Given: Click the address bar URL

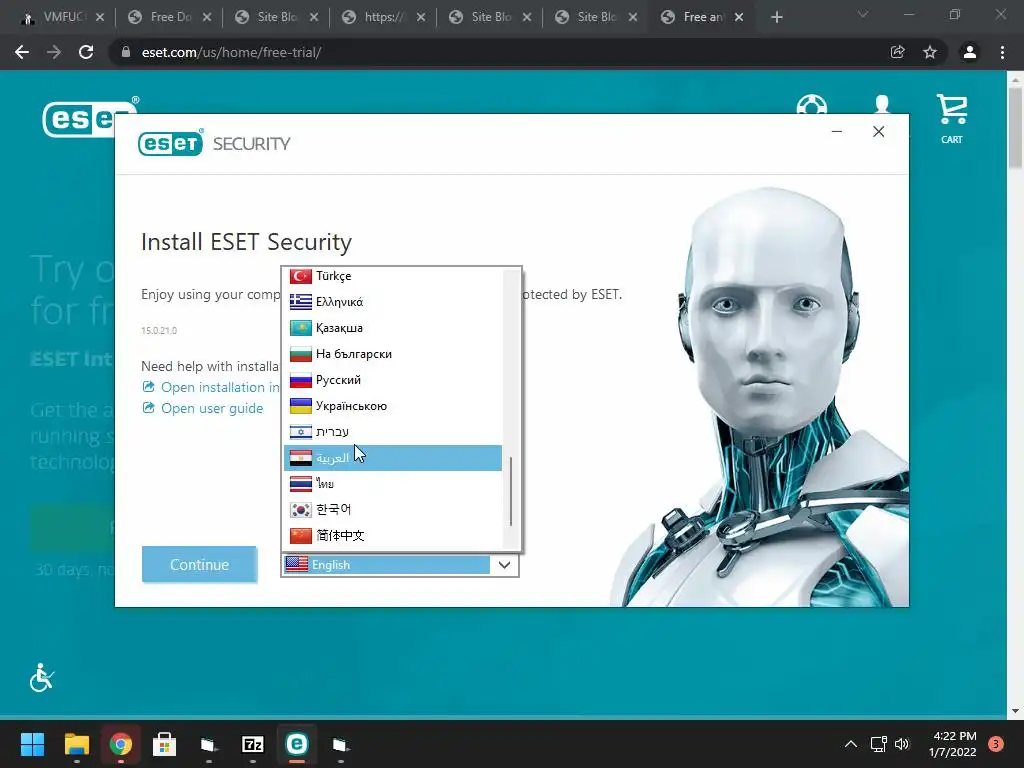Looking at the screenshot, I should point(231,52).
